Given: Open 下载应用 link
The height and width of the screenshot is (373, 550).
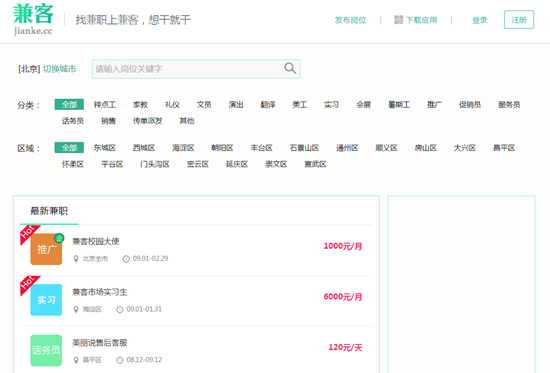Looking at the screenshot, I should click(x=422, y=20).
